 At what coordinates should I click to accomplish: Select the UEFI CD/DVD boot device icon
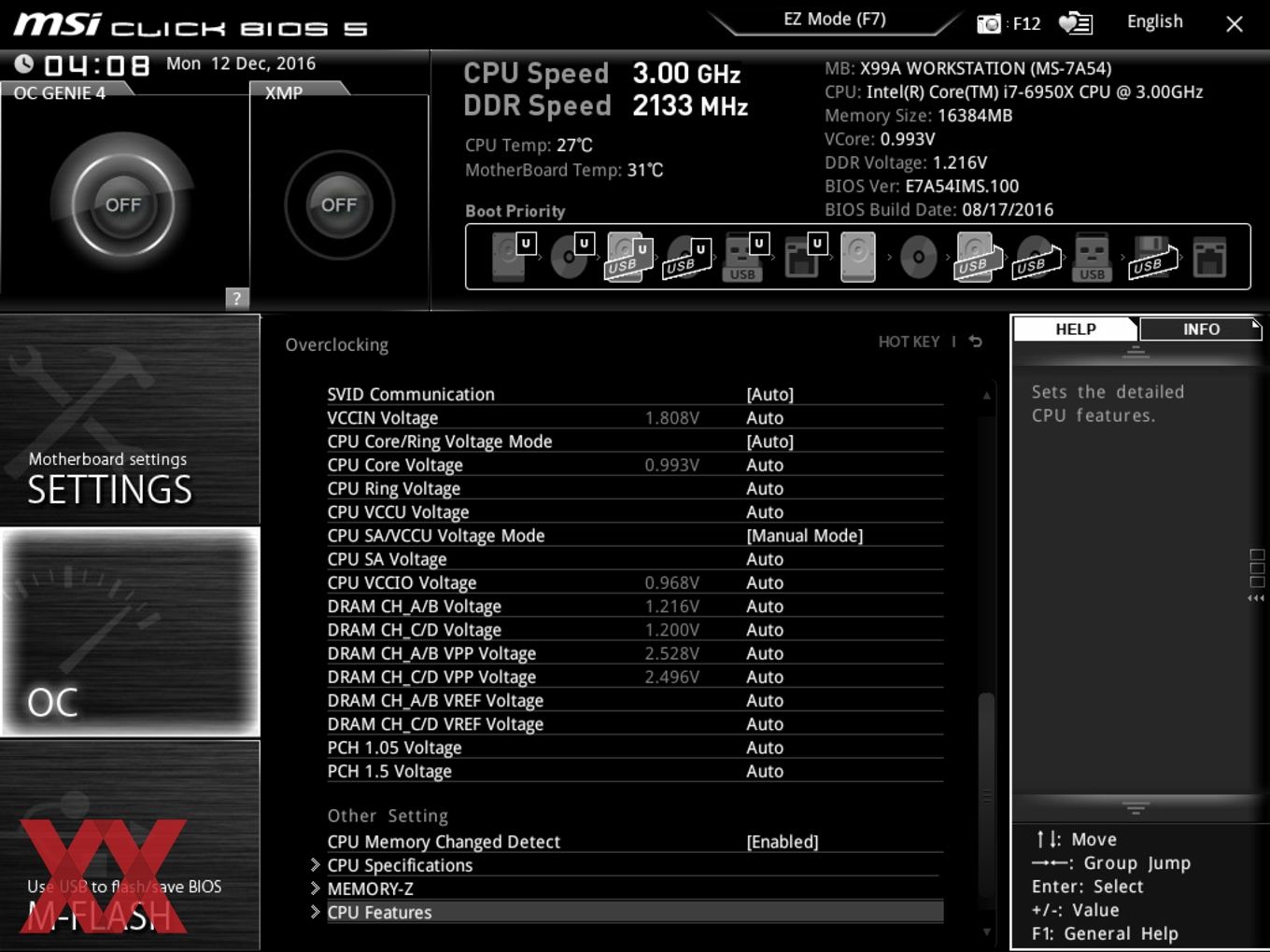click(571, 257)
